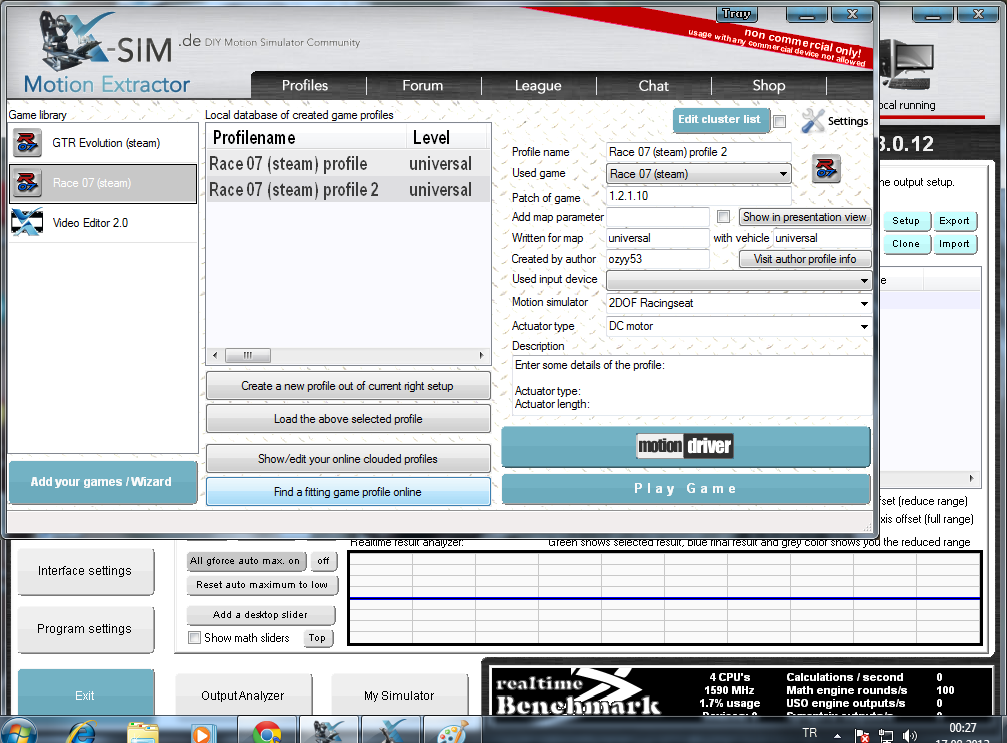
Task: Click the Created by author field
Action: 658,259
